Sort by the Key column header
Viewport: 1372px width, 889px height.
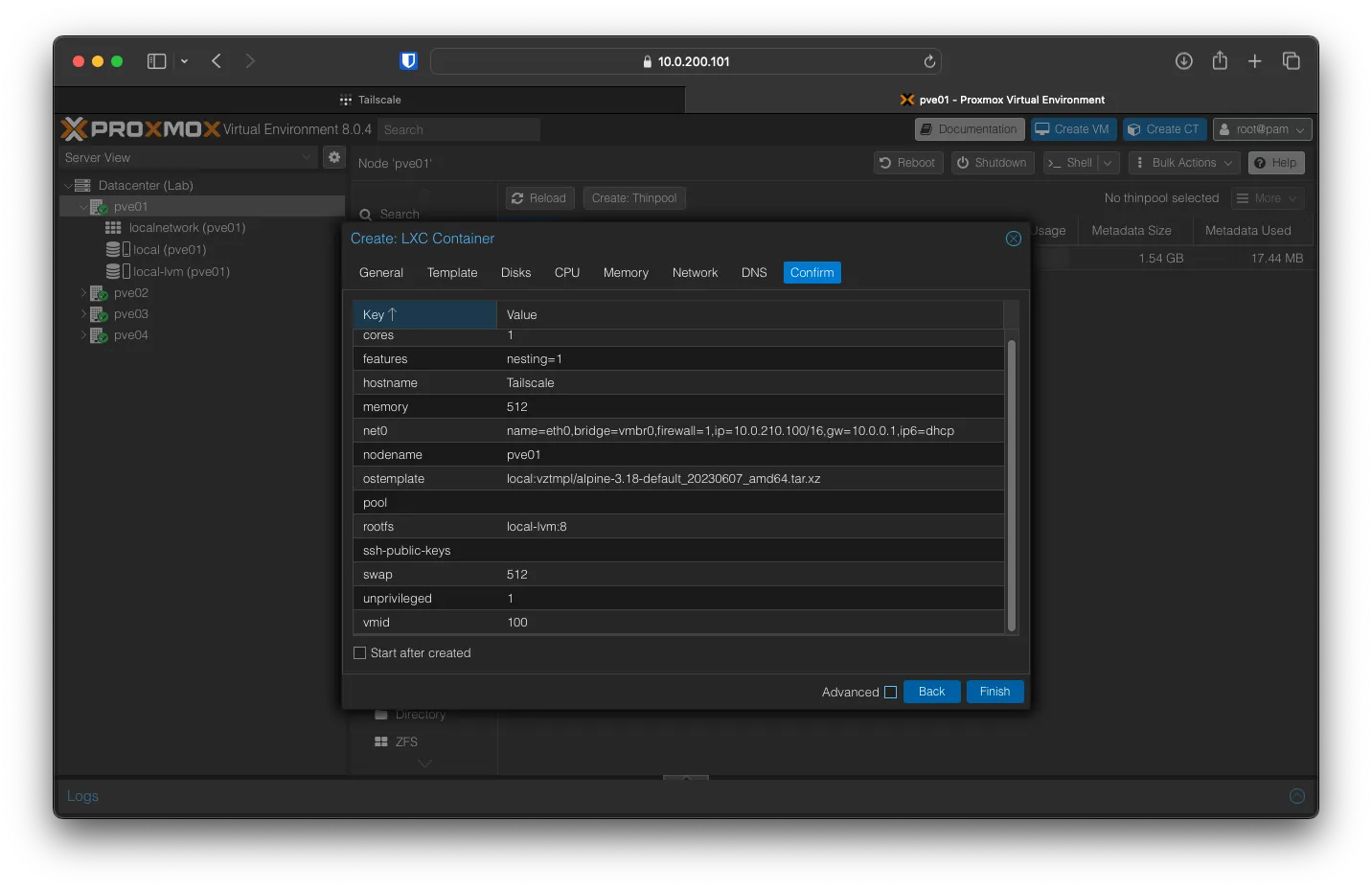[x=425, y=314]
